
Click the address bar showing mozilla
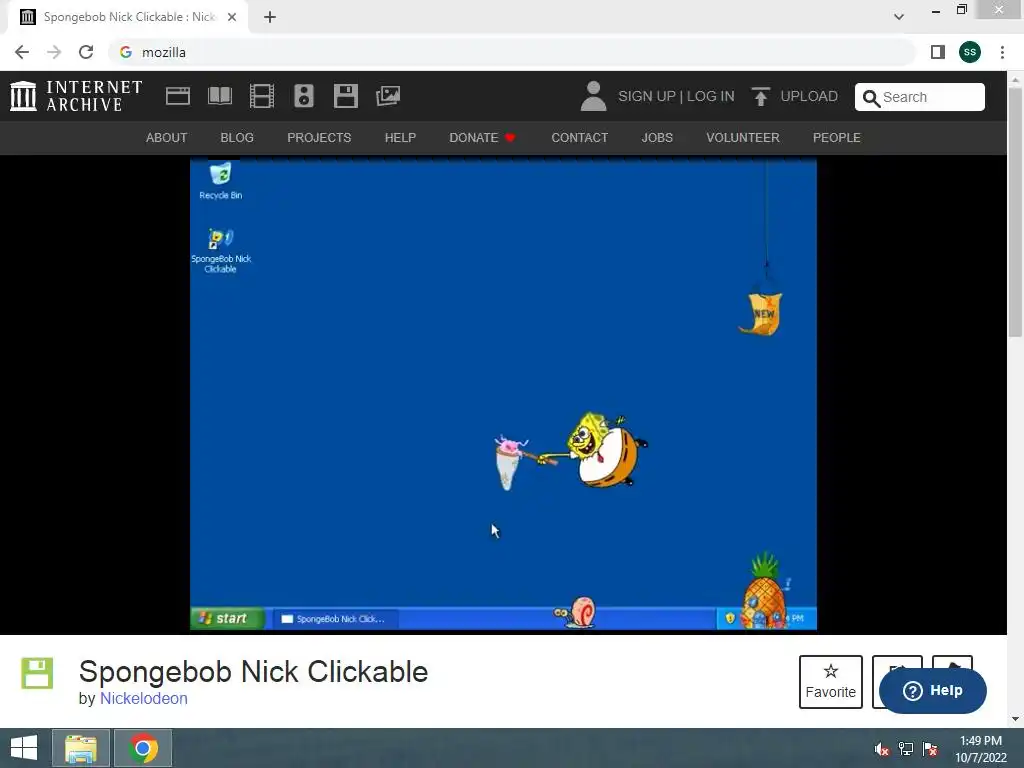513,52
